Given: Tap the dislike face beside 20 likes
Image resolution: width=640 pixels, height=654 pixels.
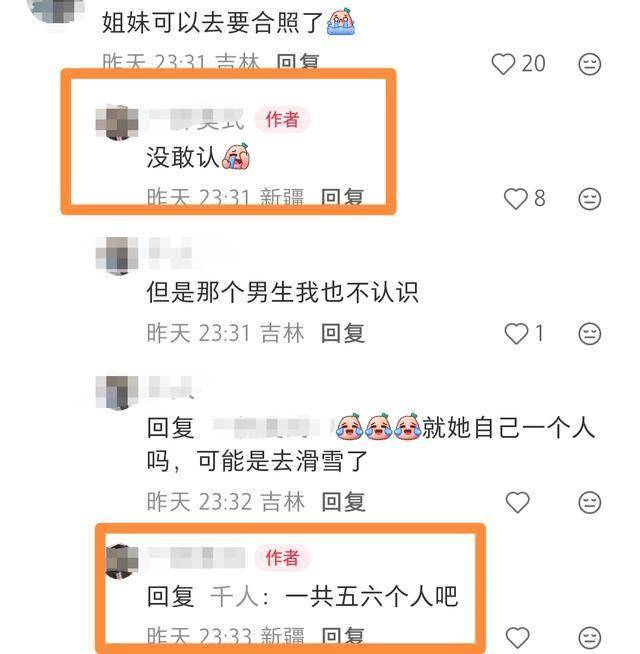Looking at the screenshot, I should pos(590,64).
